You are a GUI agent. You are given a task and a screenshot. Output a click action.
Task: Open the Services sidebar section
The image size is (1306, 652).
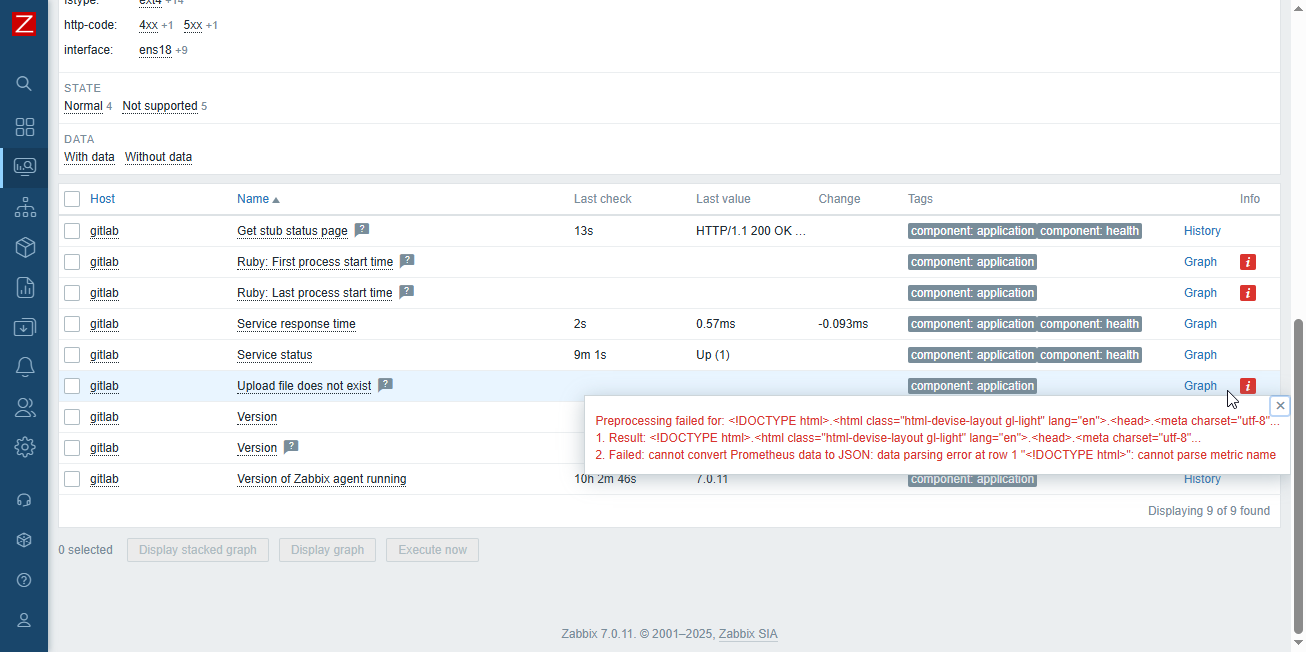click(24, 207)
